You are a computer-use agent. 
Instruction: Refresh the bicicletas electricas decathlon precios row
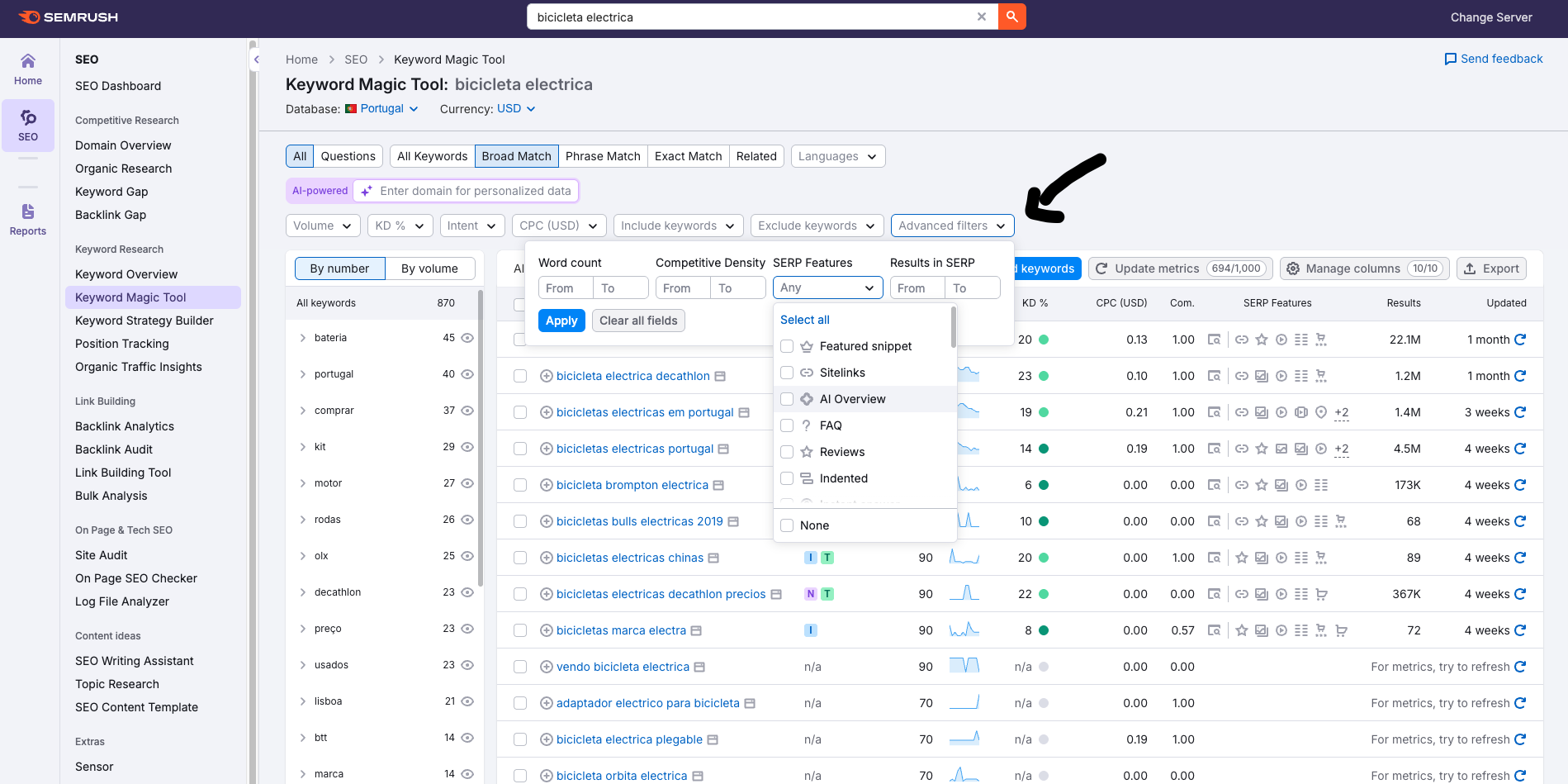pos(1520,594)
